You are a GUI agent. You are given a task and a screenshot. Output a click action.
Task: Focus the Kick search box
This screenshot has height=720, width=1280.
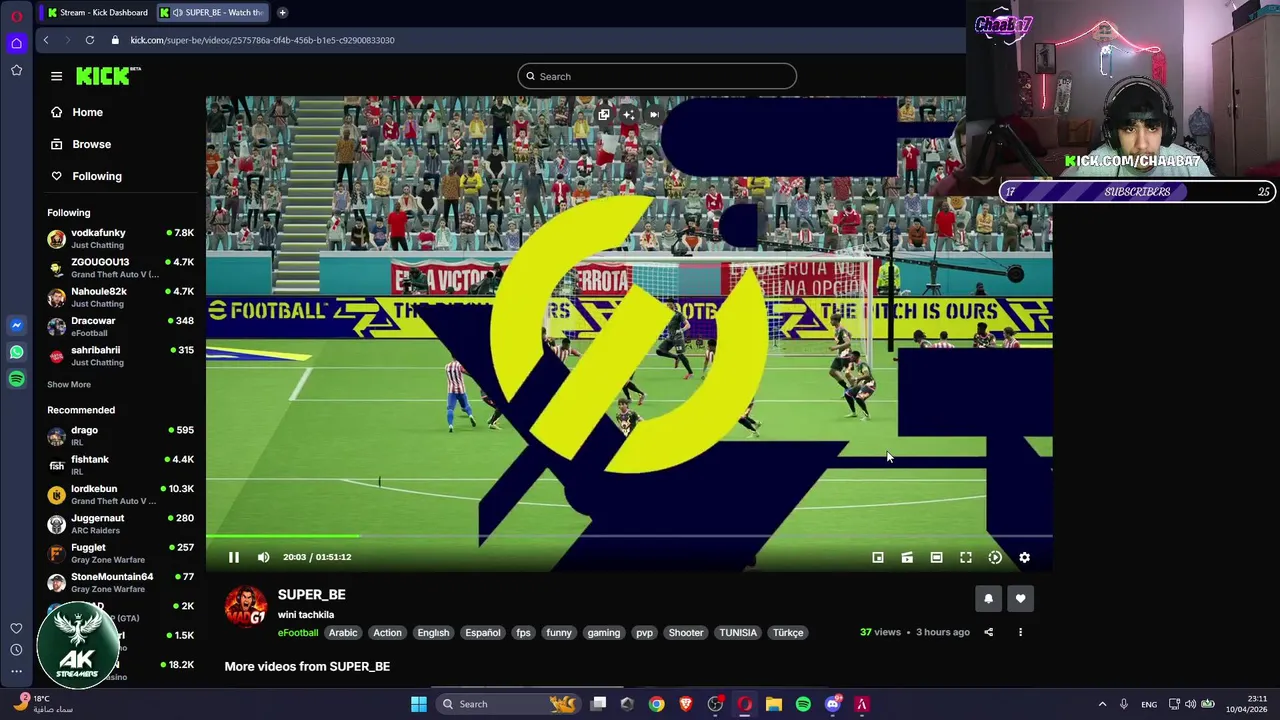(x=657, y=76)
